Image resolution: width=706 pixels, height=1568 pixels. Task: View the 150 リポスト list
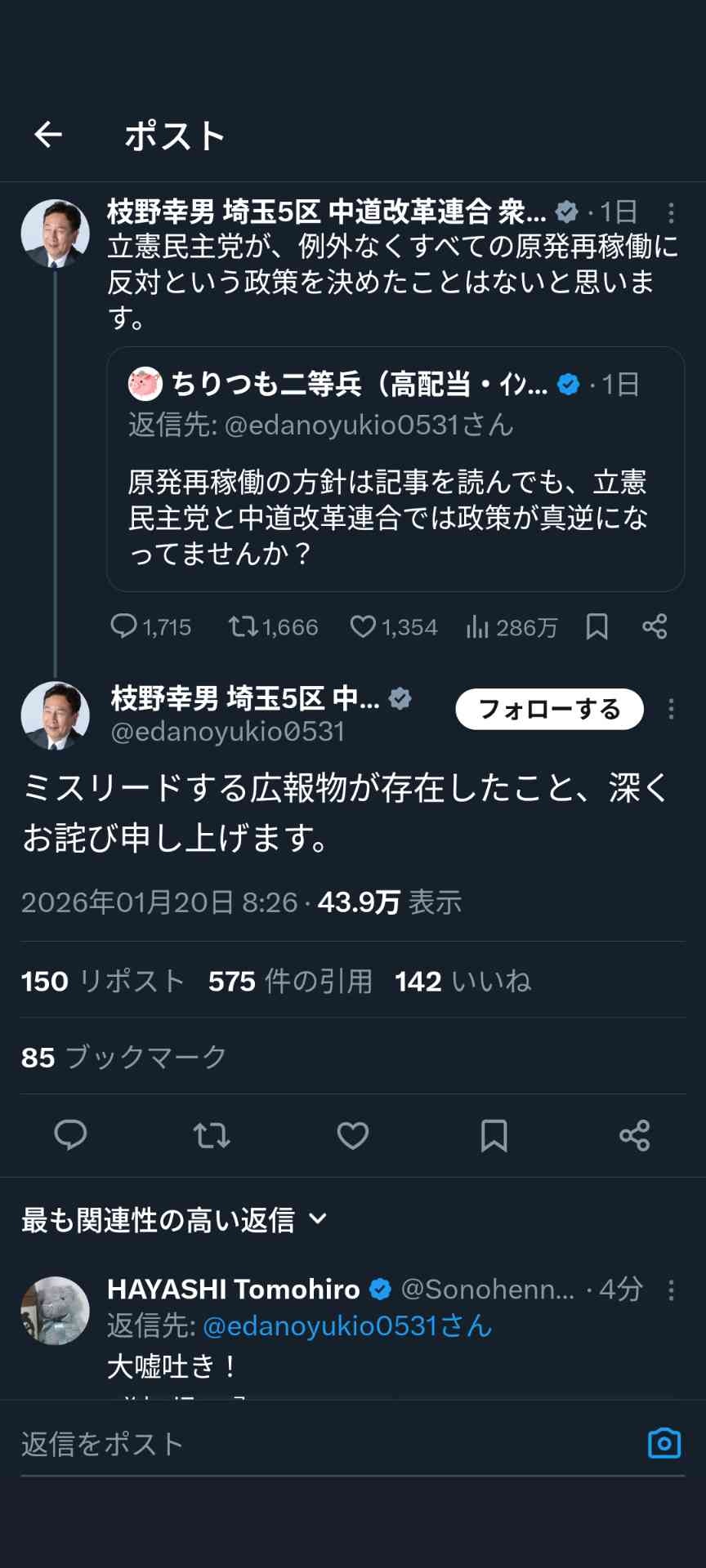tap(103, 981)
